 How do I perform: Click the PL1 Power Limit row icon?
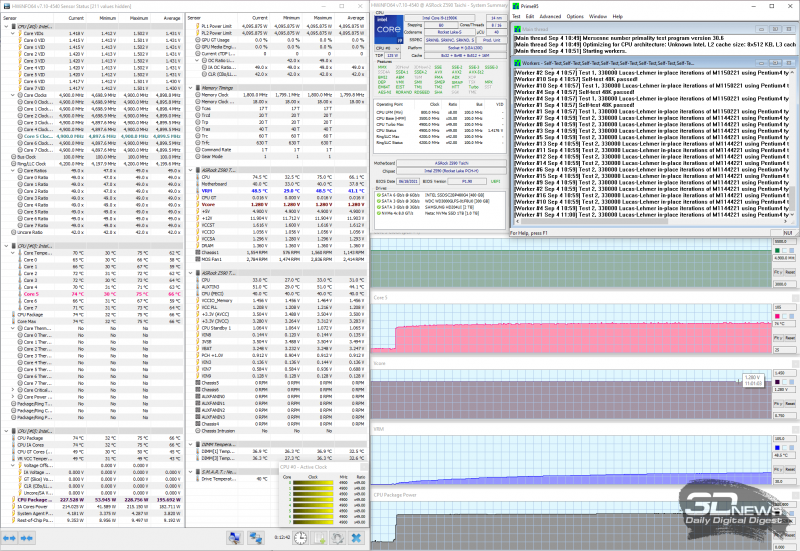[197, 26]
